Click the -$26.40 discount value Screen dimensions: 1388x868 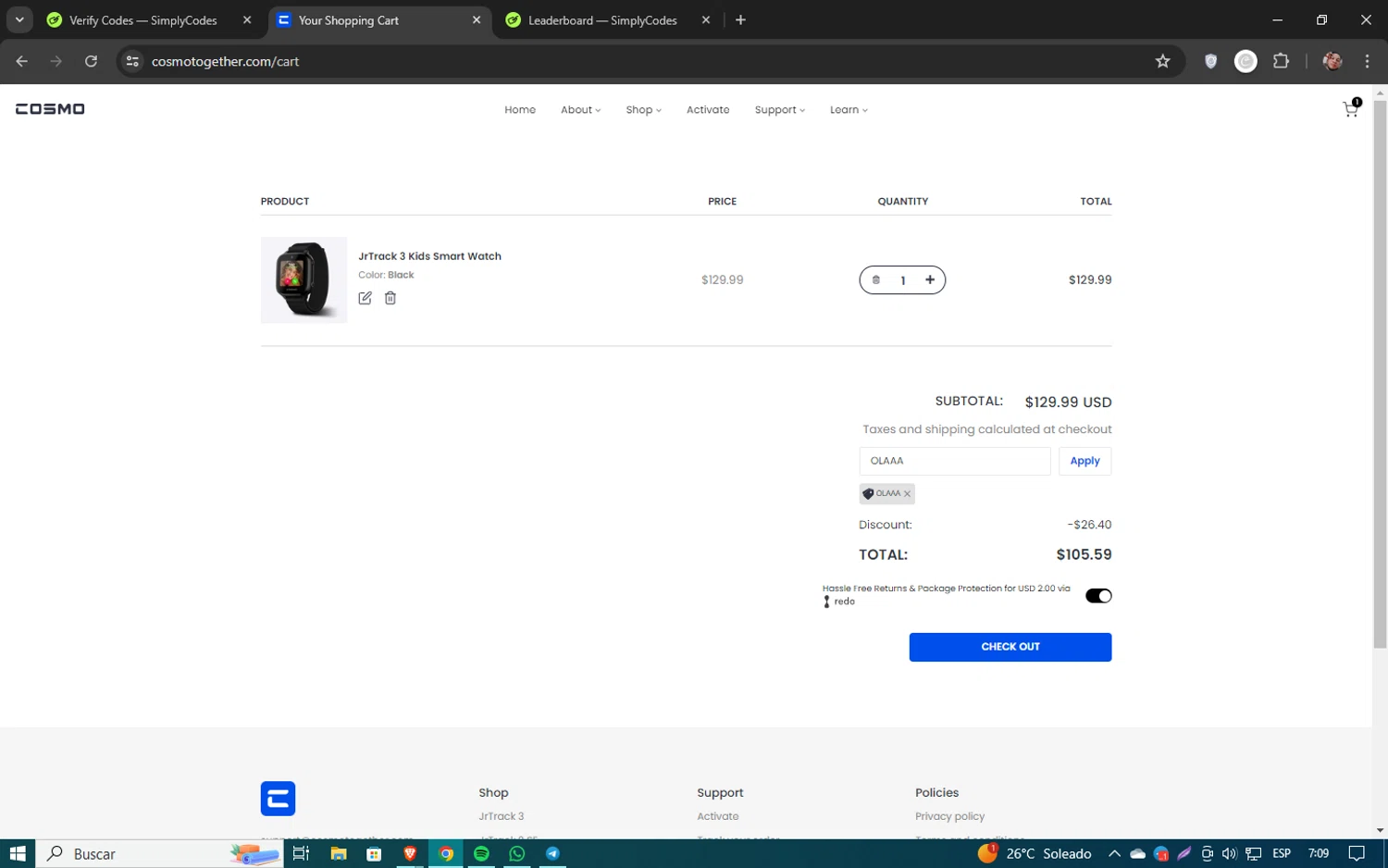click(x=1089, y=525)
